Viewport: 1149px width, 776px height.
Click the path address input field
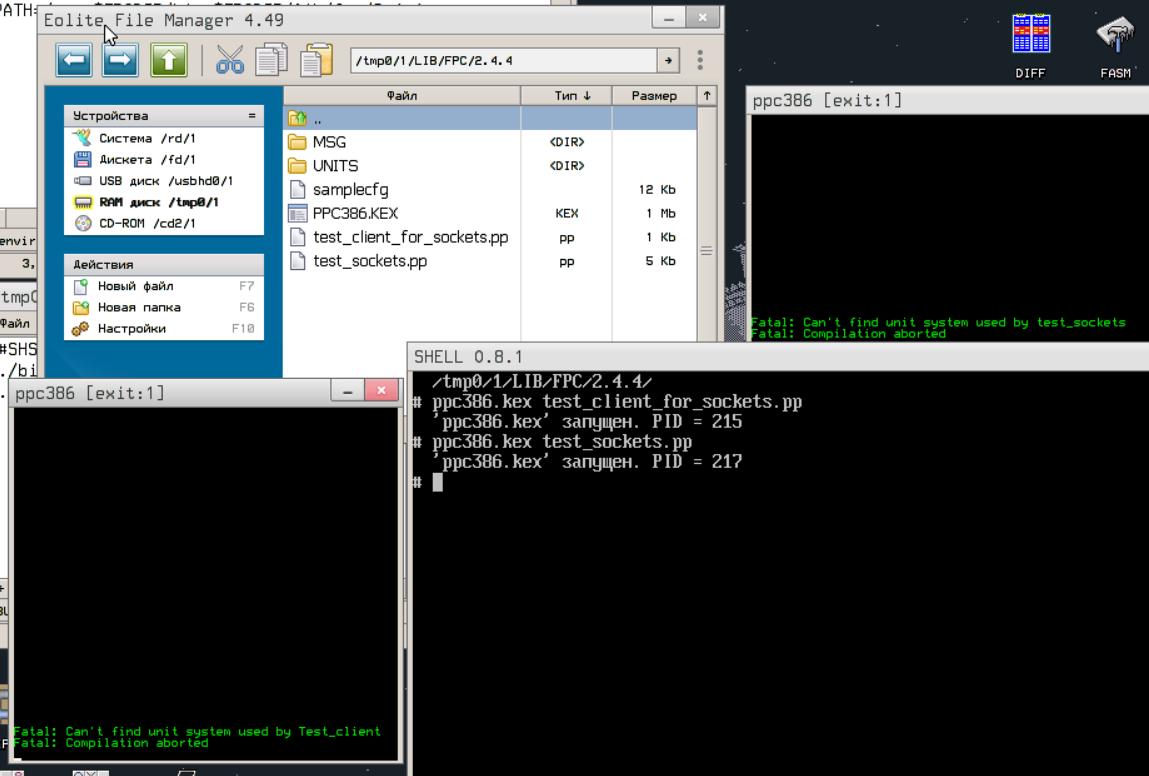point(502,61)
